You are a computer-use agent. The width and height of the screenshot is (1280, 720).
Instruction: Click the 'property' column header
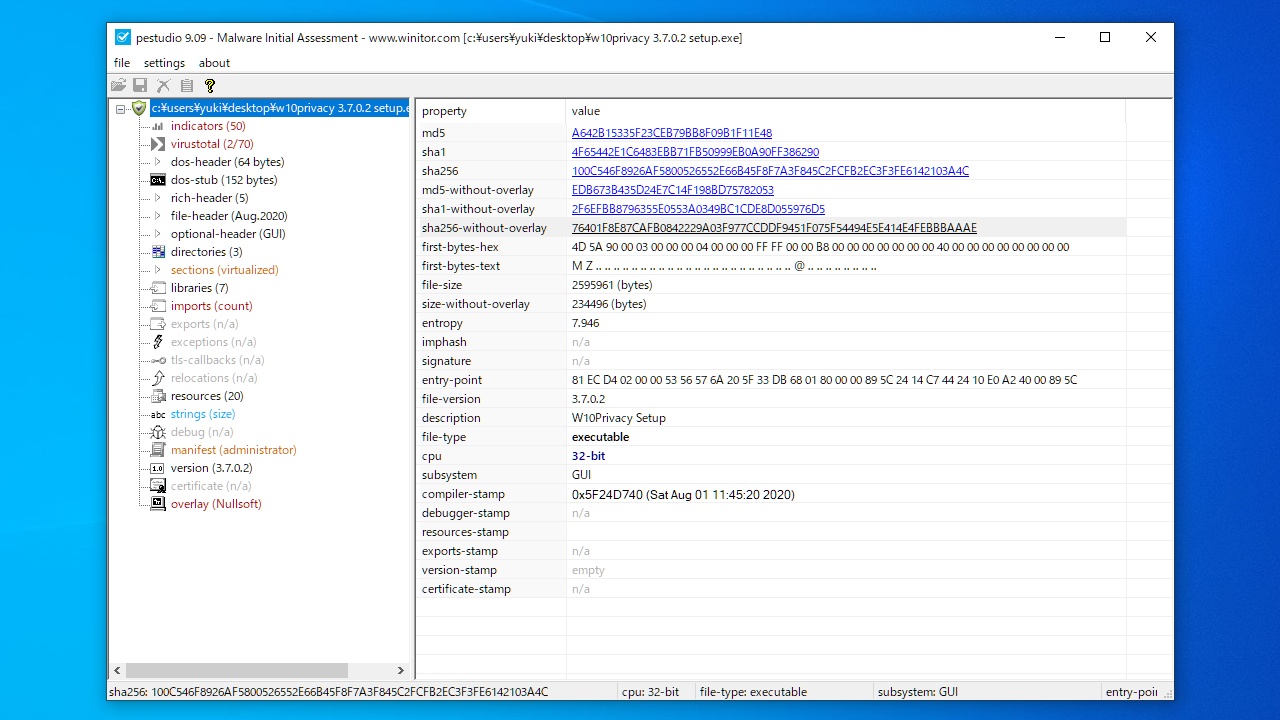(x=491, y=111)
